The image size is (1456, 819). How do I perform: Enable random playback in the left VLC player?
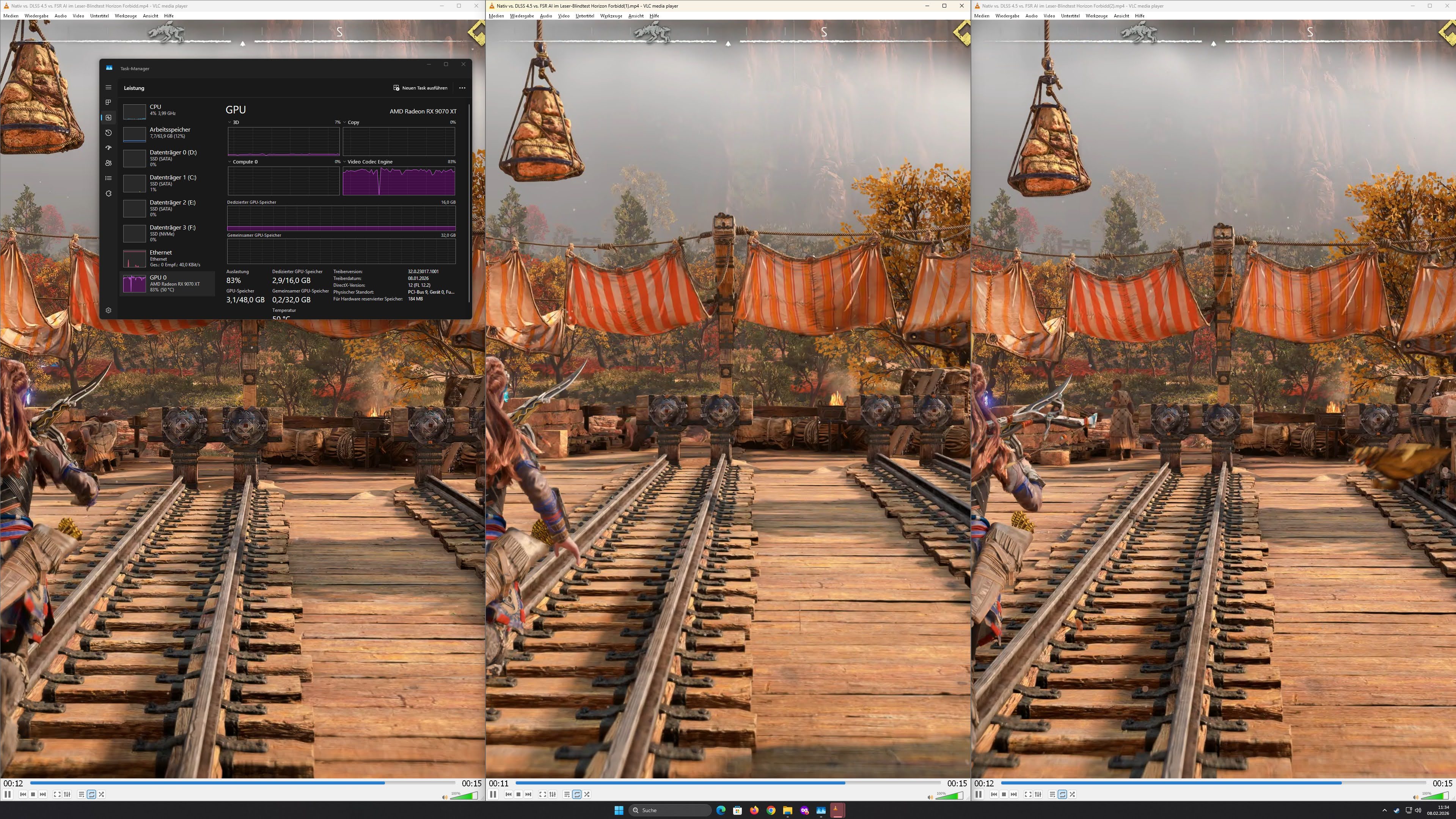click(x=101, y=794)
